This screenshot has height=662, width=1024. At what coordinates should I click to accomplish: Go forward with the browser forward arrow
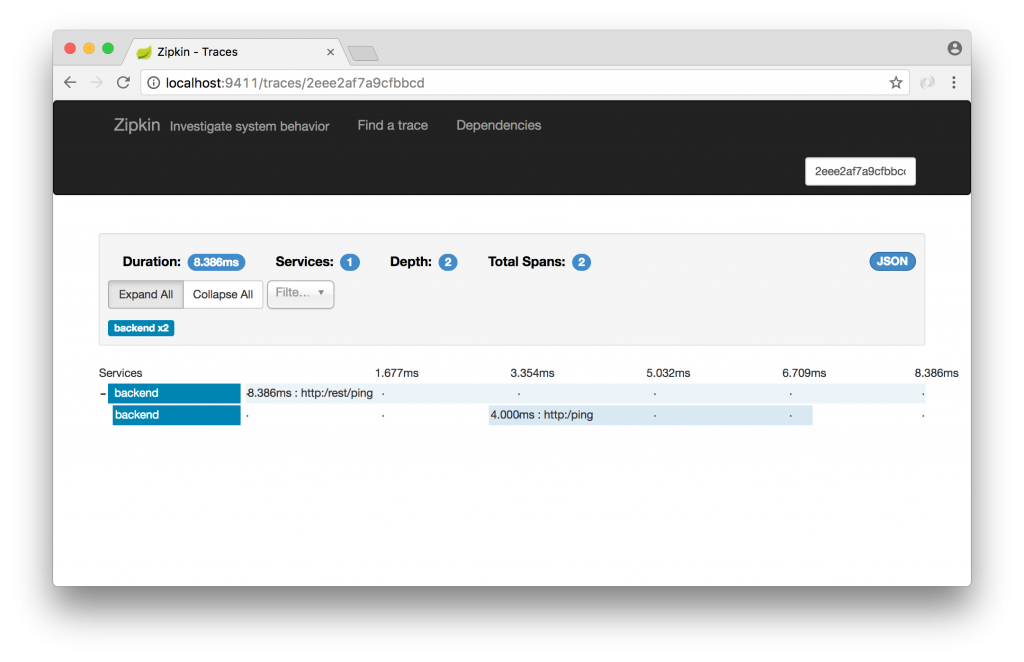tap(97, 83)
